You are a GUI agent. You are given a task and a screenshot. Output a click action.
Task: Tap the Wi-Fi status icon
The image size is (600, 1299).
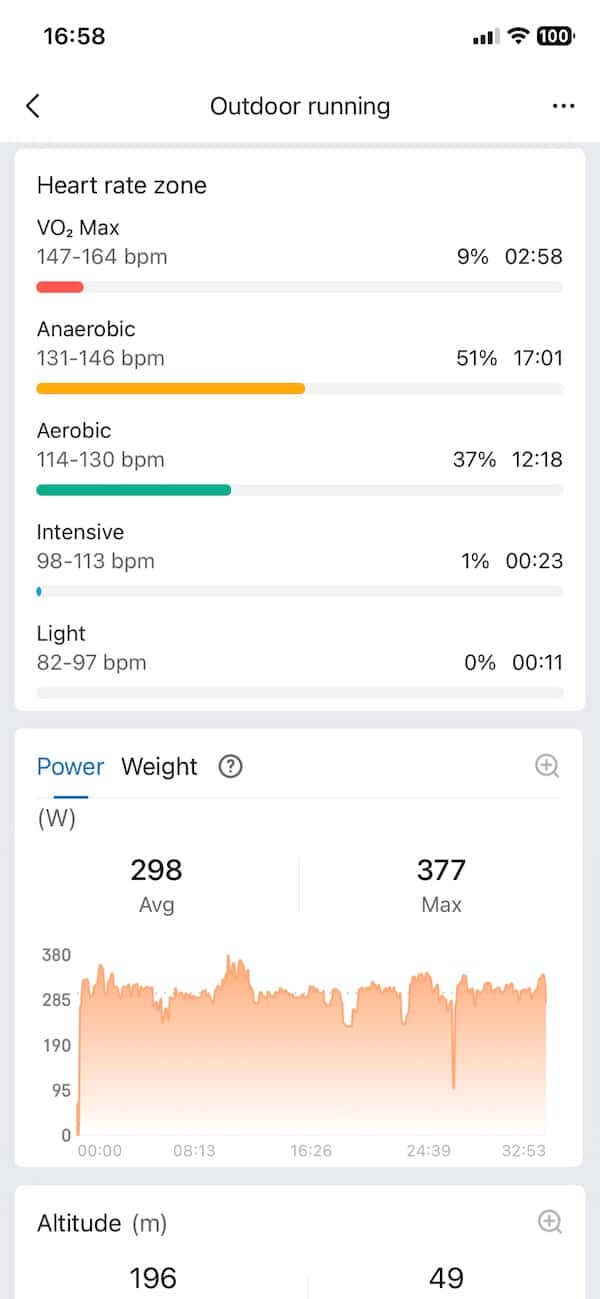coord(517,36)
